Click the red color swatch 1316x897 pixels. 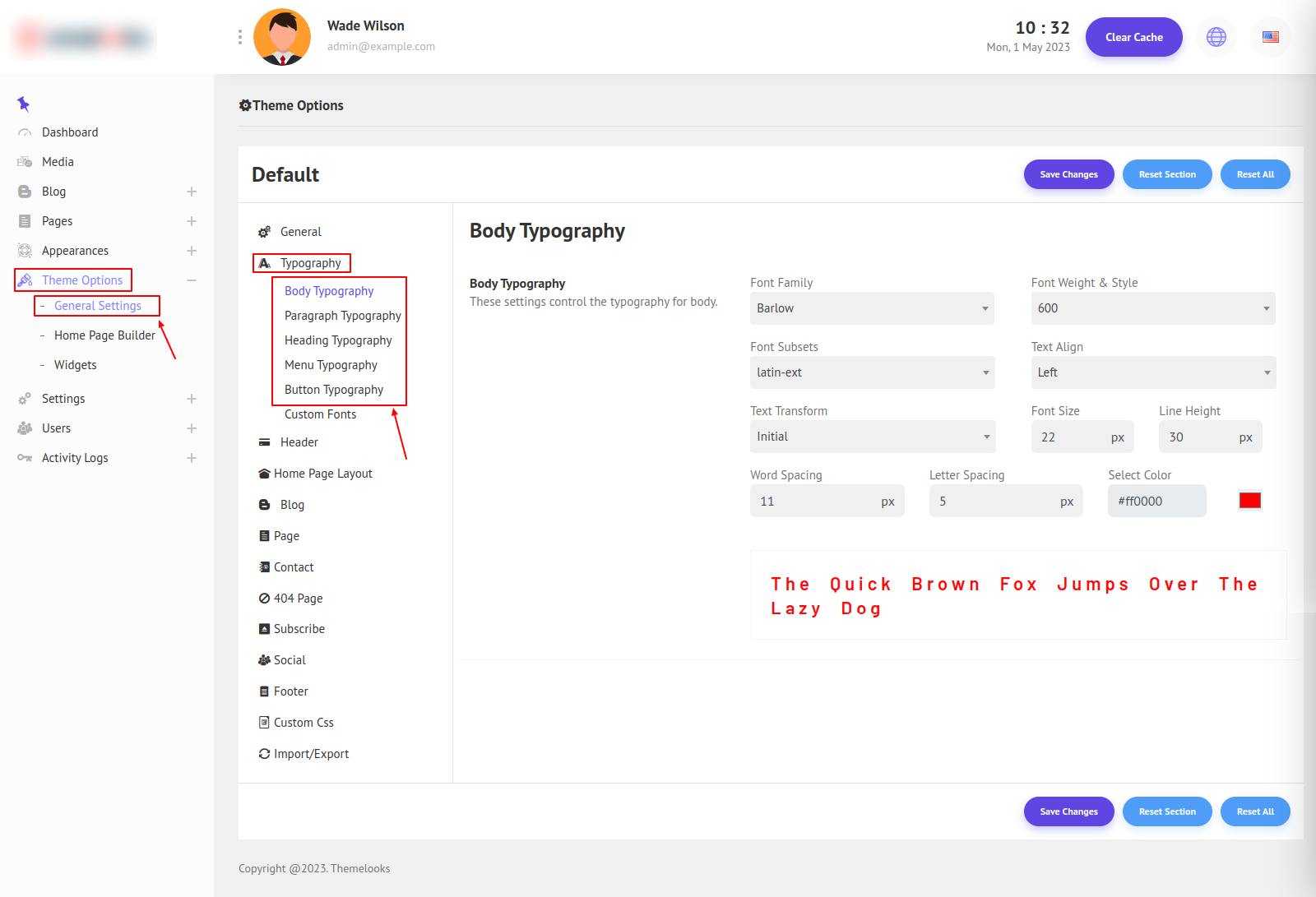click(x=1249, y=501)
